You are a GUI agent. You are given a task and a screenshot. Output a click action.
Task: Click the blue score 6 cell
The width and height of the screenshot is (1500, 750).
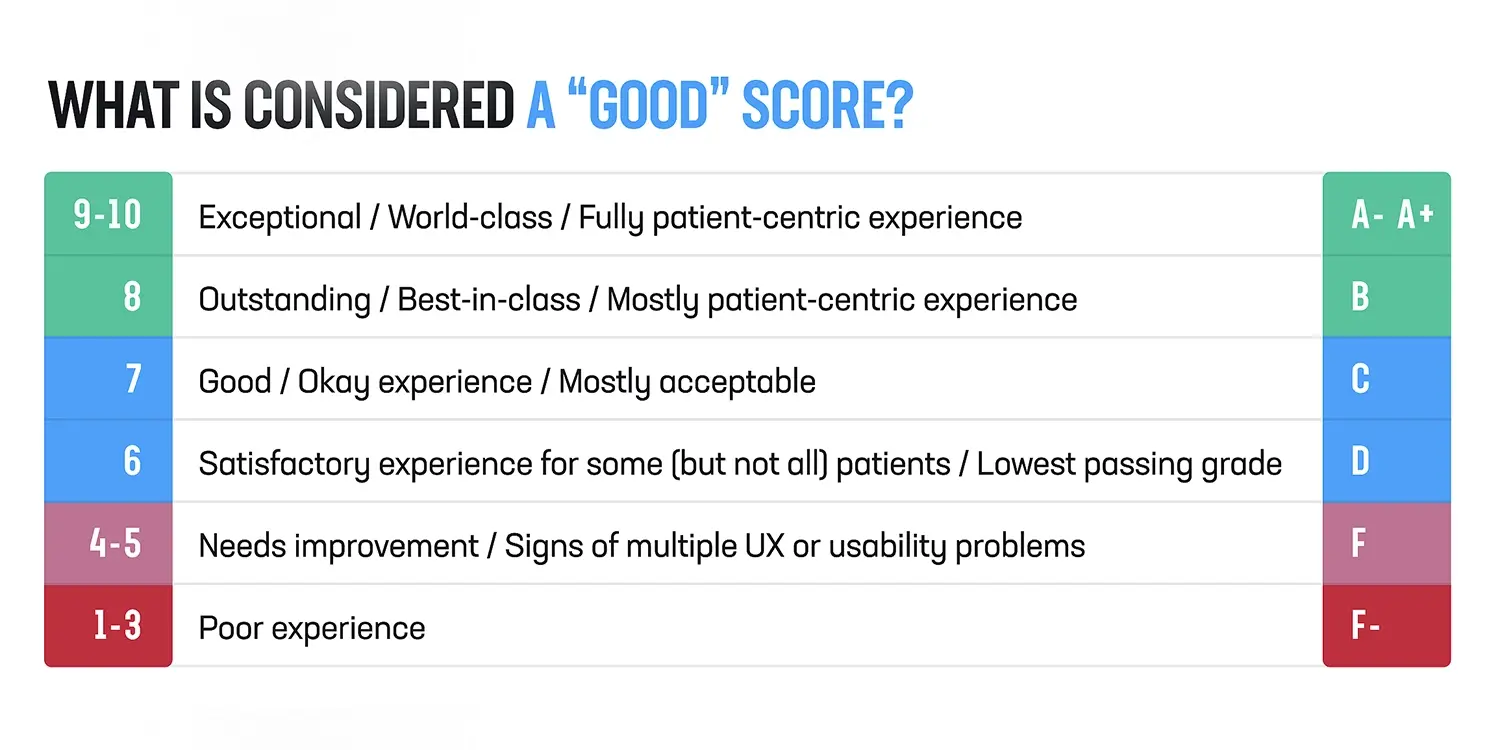108,462
